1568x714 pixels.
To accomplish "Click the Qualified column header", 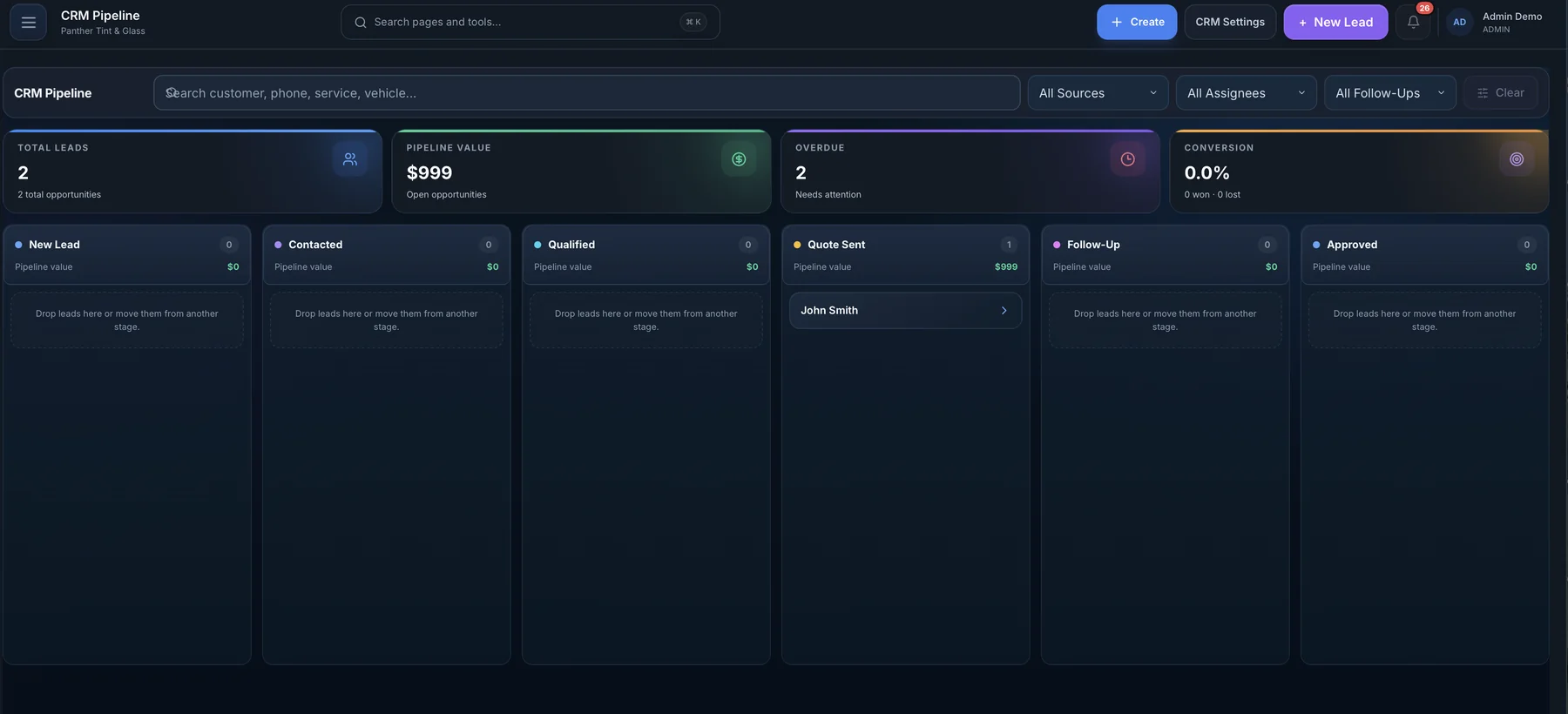I will point(646,255).
